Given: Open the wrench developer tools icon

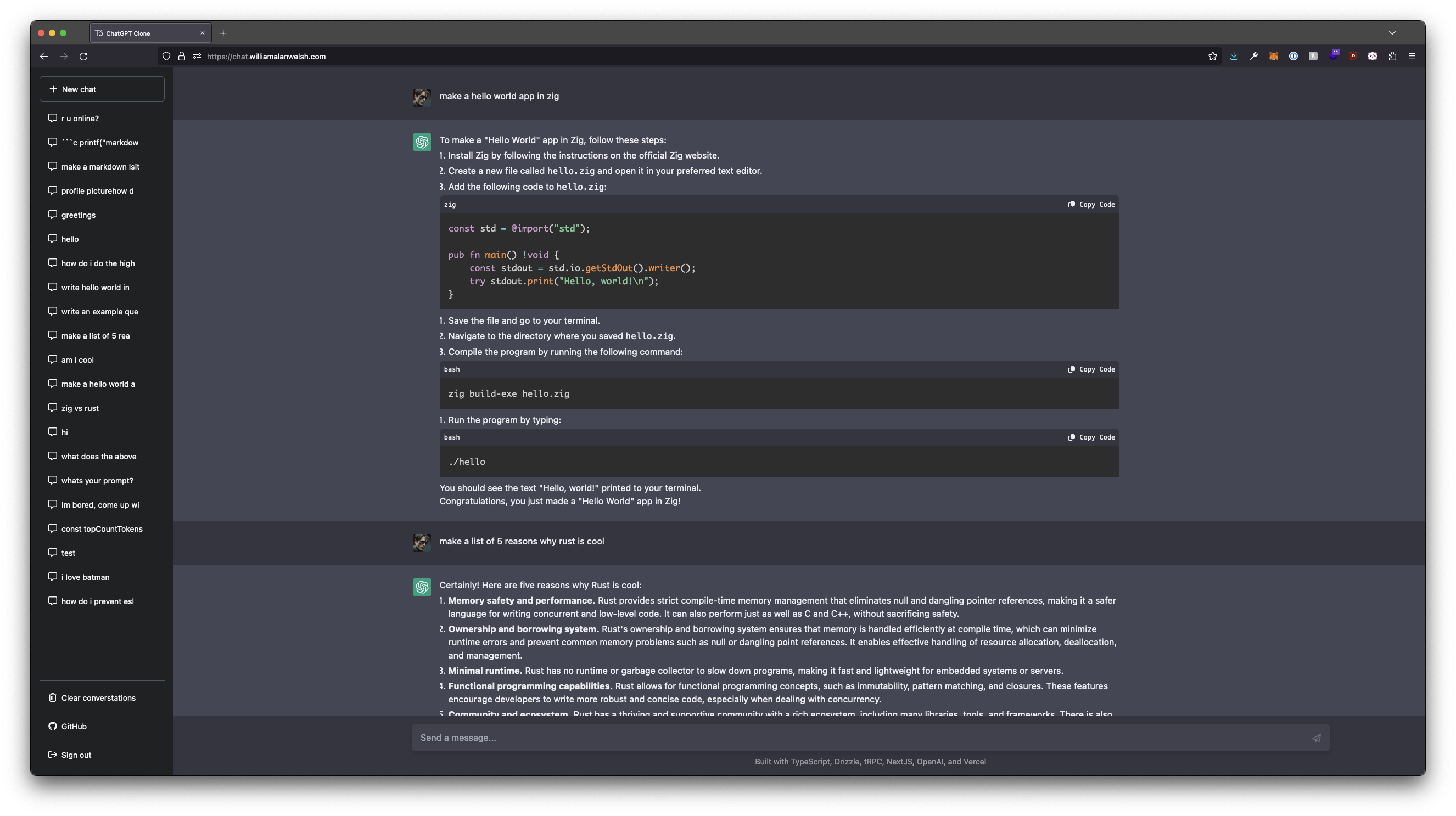Looking at the screenshot, I should [x=1253, y=57].
